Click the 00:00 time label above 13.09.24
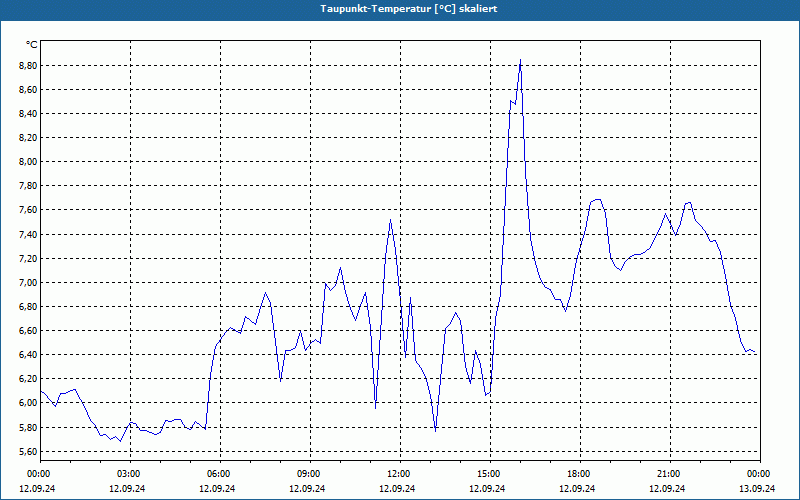This screenshot has height=500, width=800. tap(758, 474)
